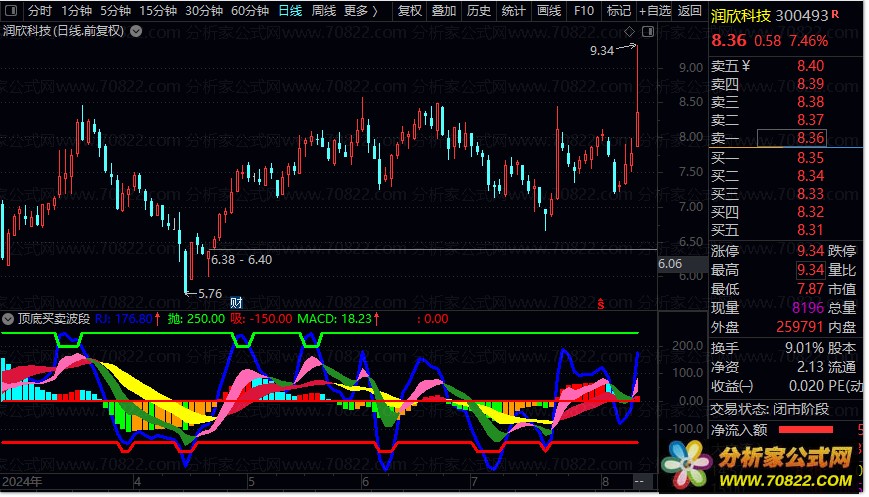Screen dimensions: 869x497
Task: Expand the 更多 periods menu
Action: pyautogui.click(x=361, y=11)
